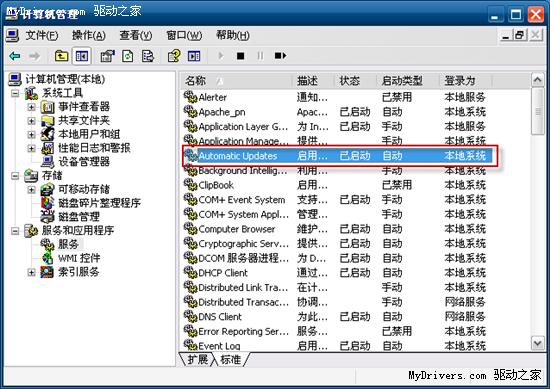Click the 设备管理器 tree icon
The height and width of the screenshot is (389, 550).
pyautogui.click(x=47, y=162)
